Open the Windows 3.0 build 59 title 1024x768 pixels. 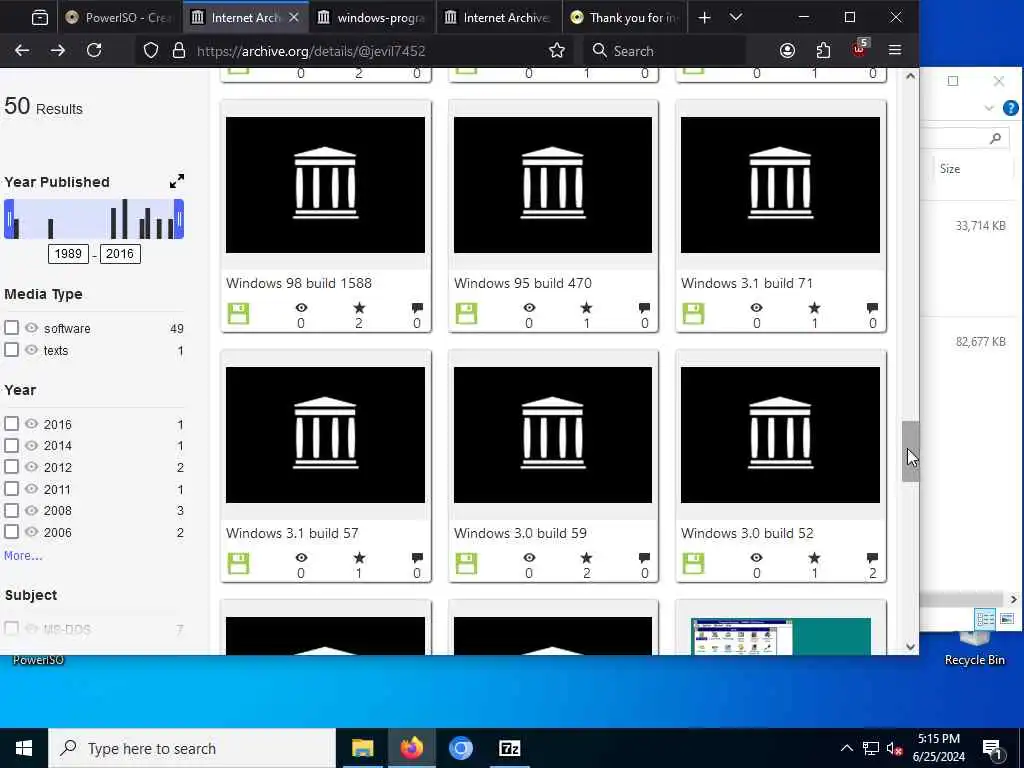tap(520, 533)
